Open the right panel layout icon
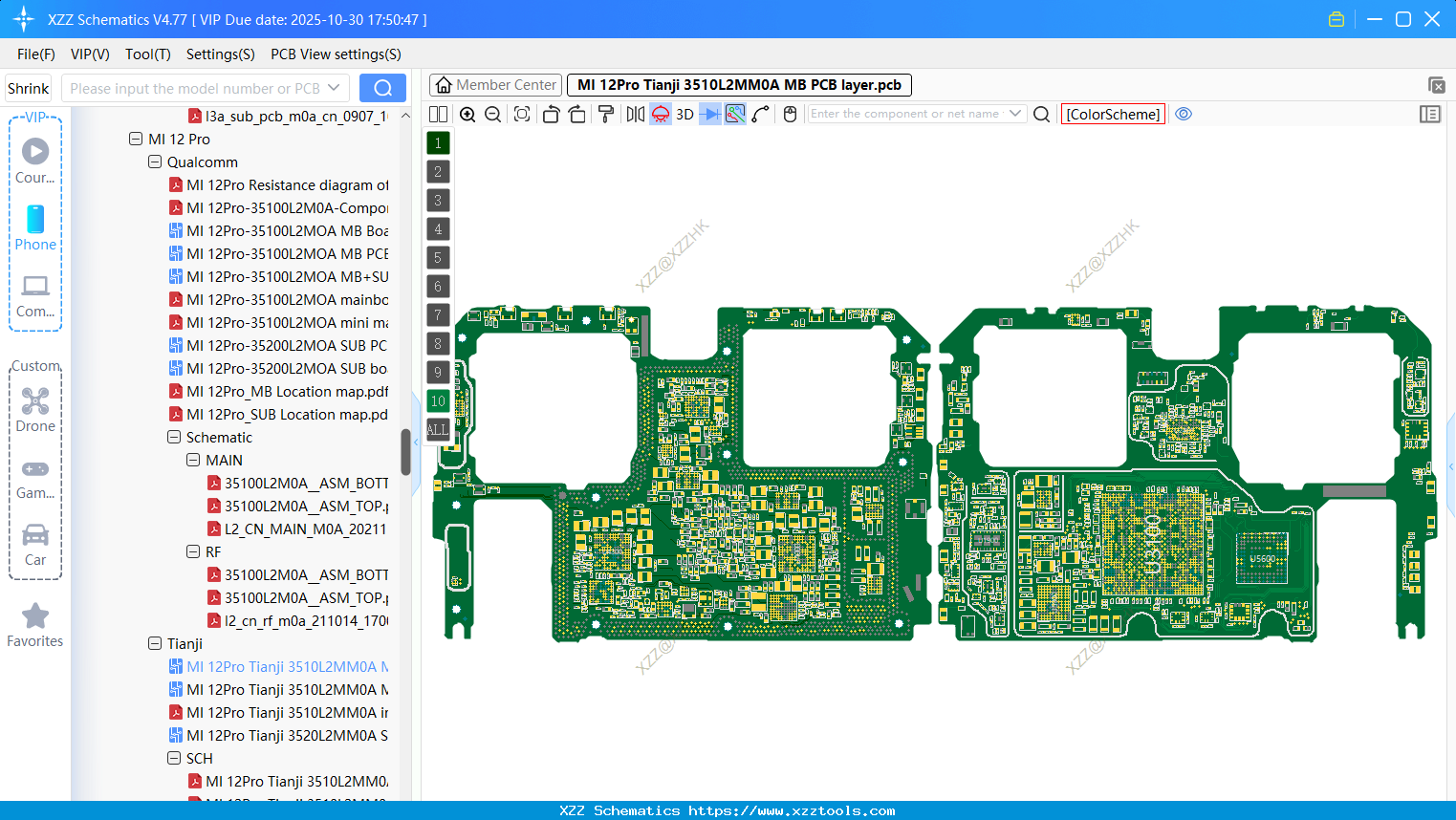The width and height of the screenshot is (1456, 820). click(x=1430, y=114)
